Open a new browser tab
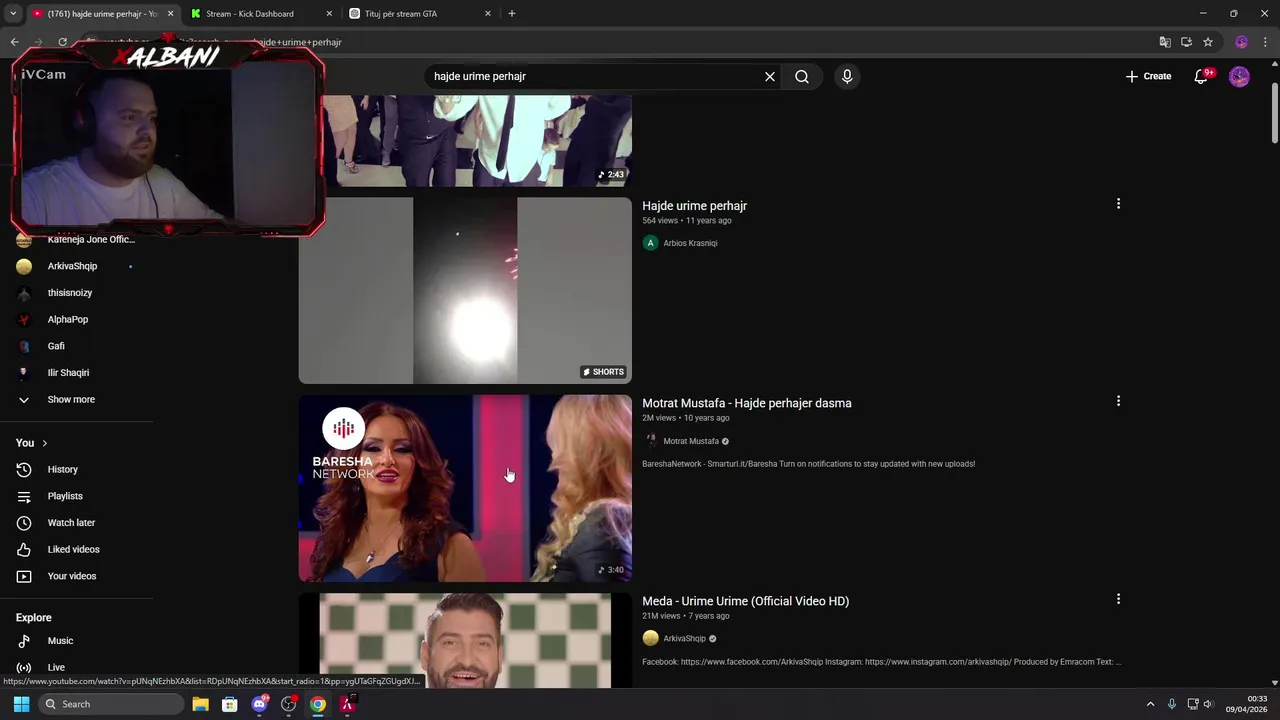This screenshot has height=720, width=1280. pos(512,14)
